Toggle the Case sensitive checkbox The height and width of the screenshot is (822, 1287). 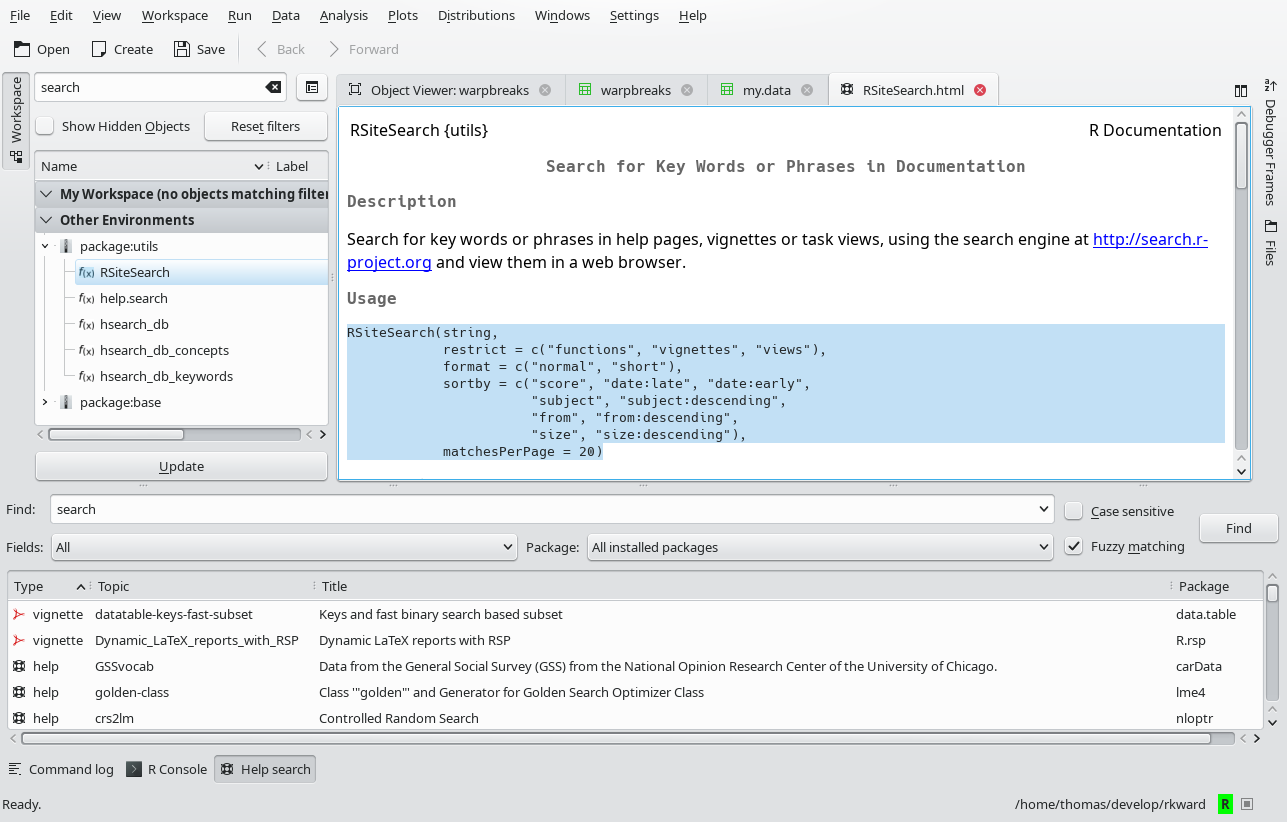pyautogui.click(x=1074, y=511)
